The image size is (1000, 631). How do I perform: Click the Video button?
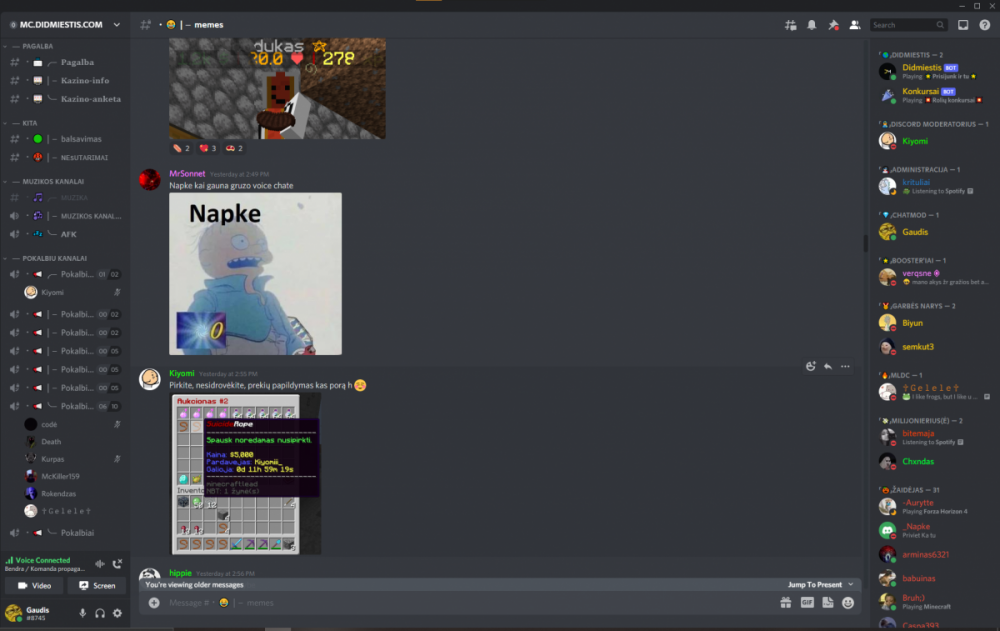pos(34,586)
